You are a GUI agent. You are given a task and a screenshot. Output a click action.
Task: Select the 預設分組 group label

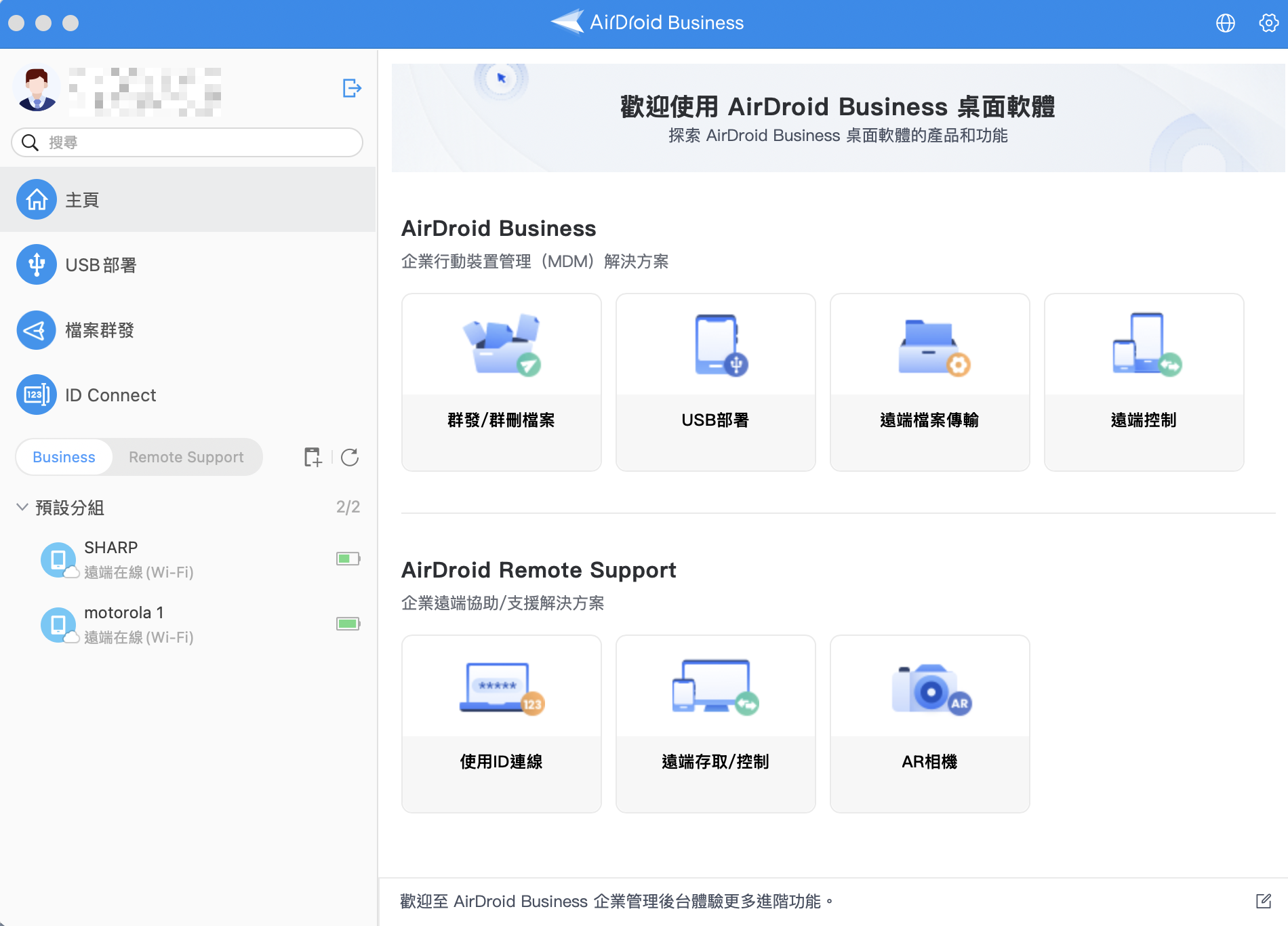click(70, 508)
